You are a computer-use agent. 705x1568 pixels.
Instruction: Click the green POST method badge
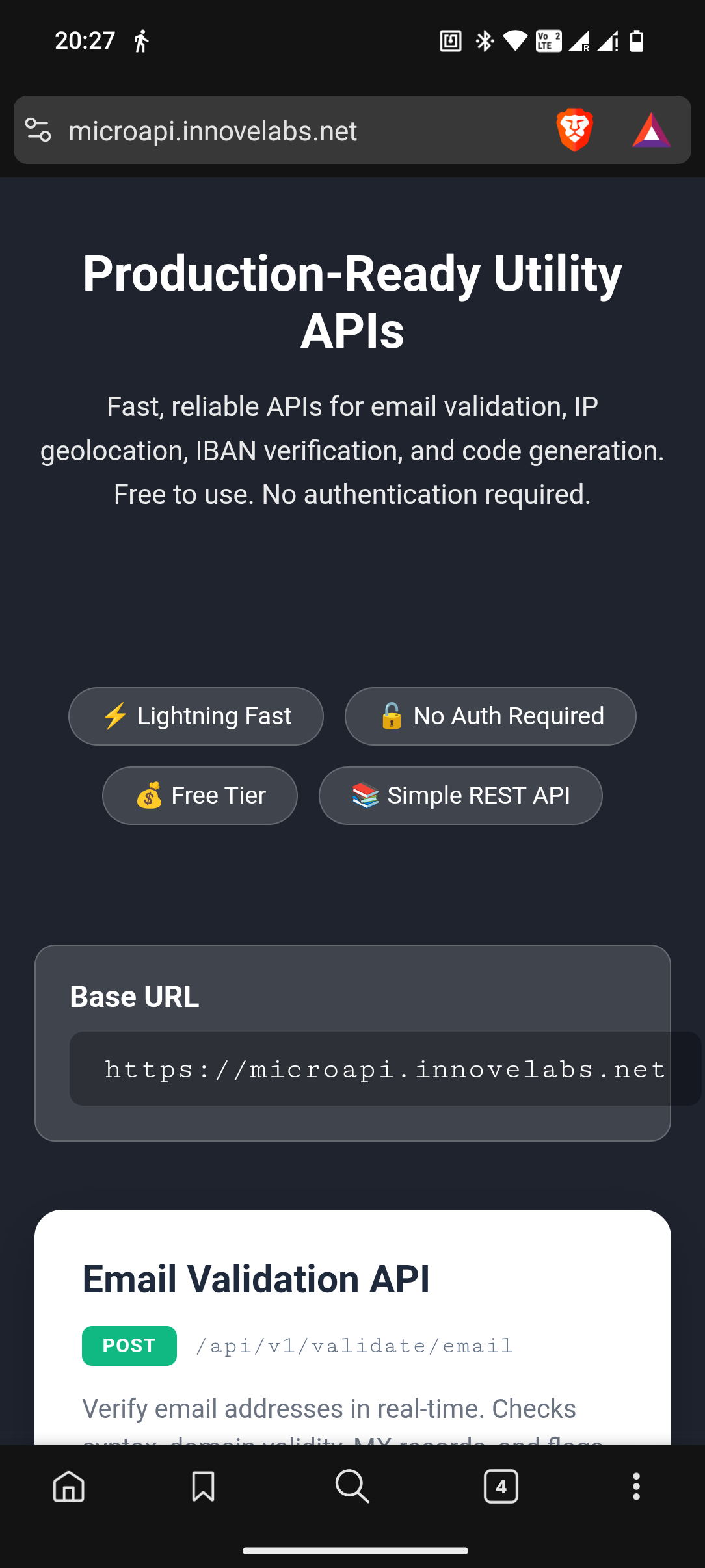(x=129, y=1346)
